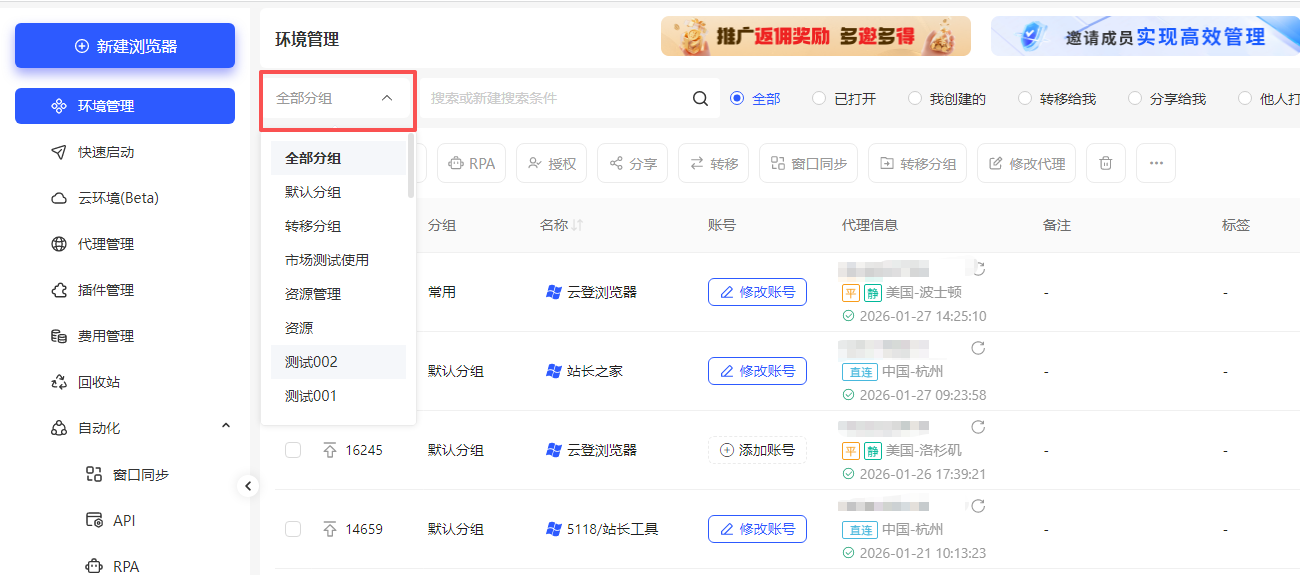Click the 窗口同步 toolbar button

click(809, 163)
